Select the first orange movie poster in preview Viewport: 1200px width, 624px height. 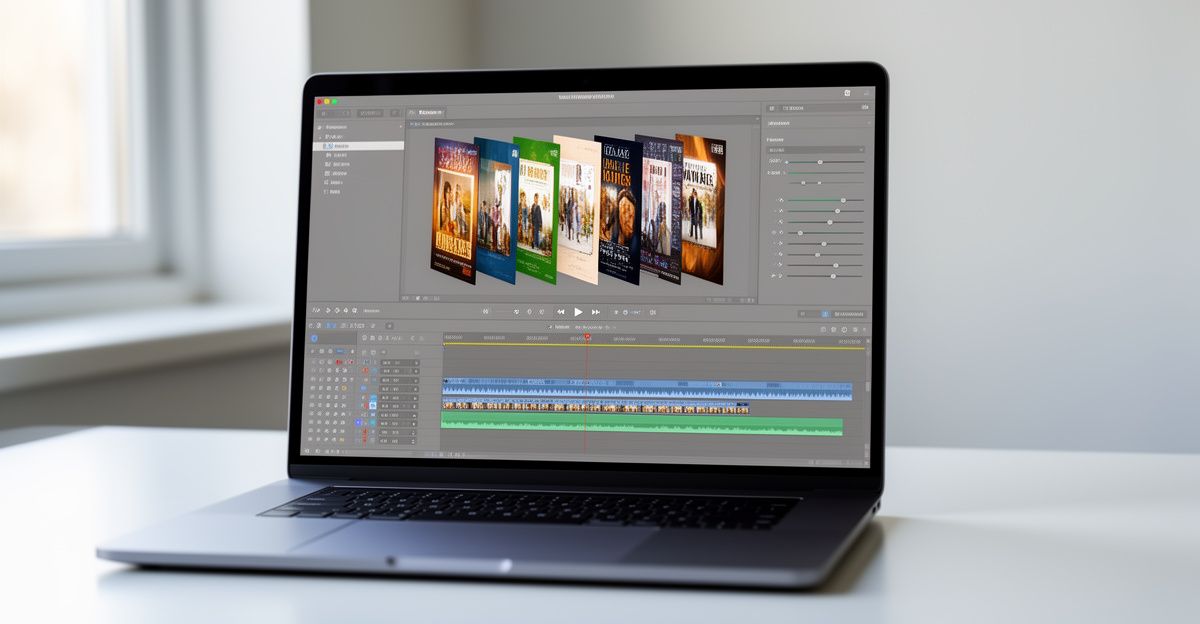(x=455, y=211)
